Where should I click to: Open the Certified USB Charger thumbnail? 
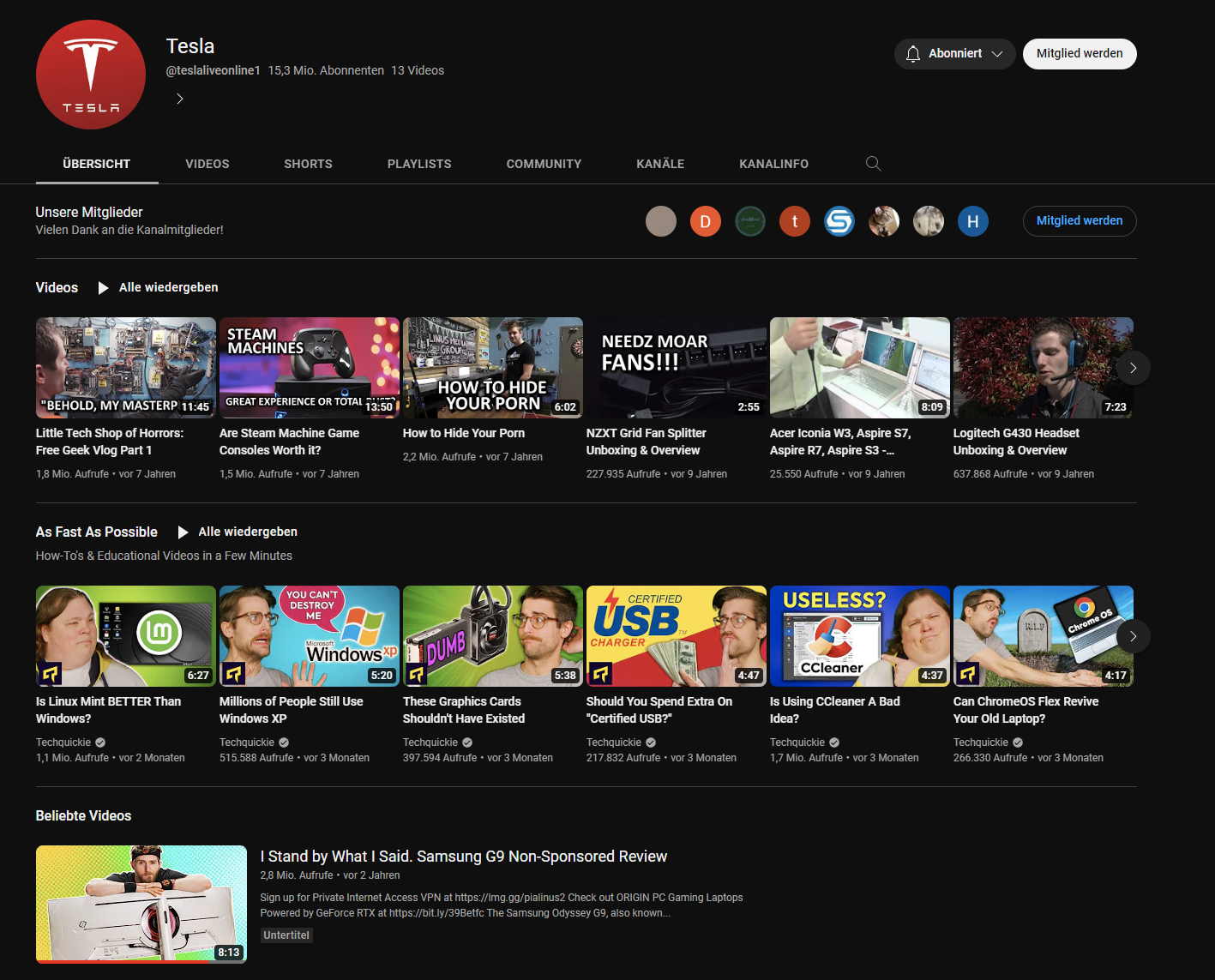pyautogui.click(x=677, y=636)
